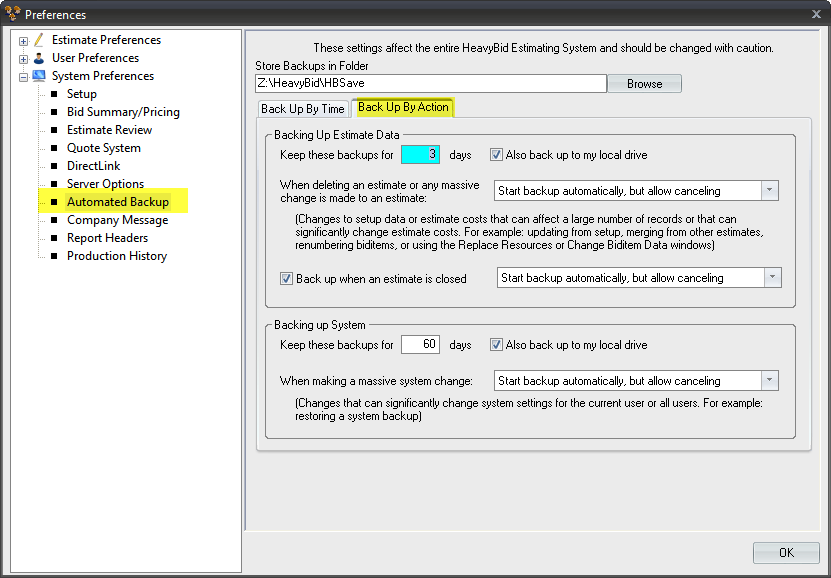Open the estimate closed backup options dropdown
This screenshot has height=578, width=831.
coord(769,277)
